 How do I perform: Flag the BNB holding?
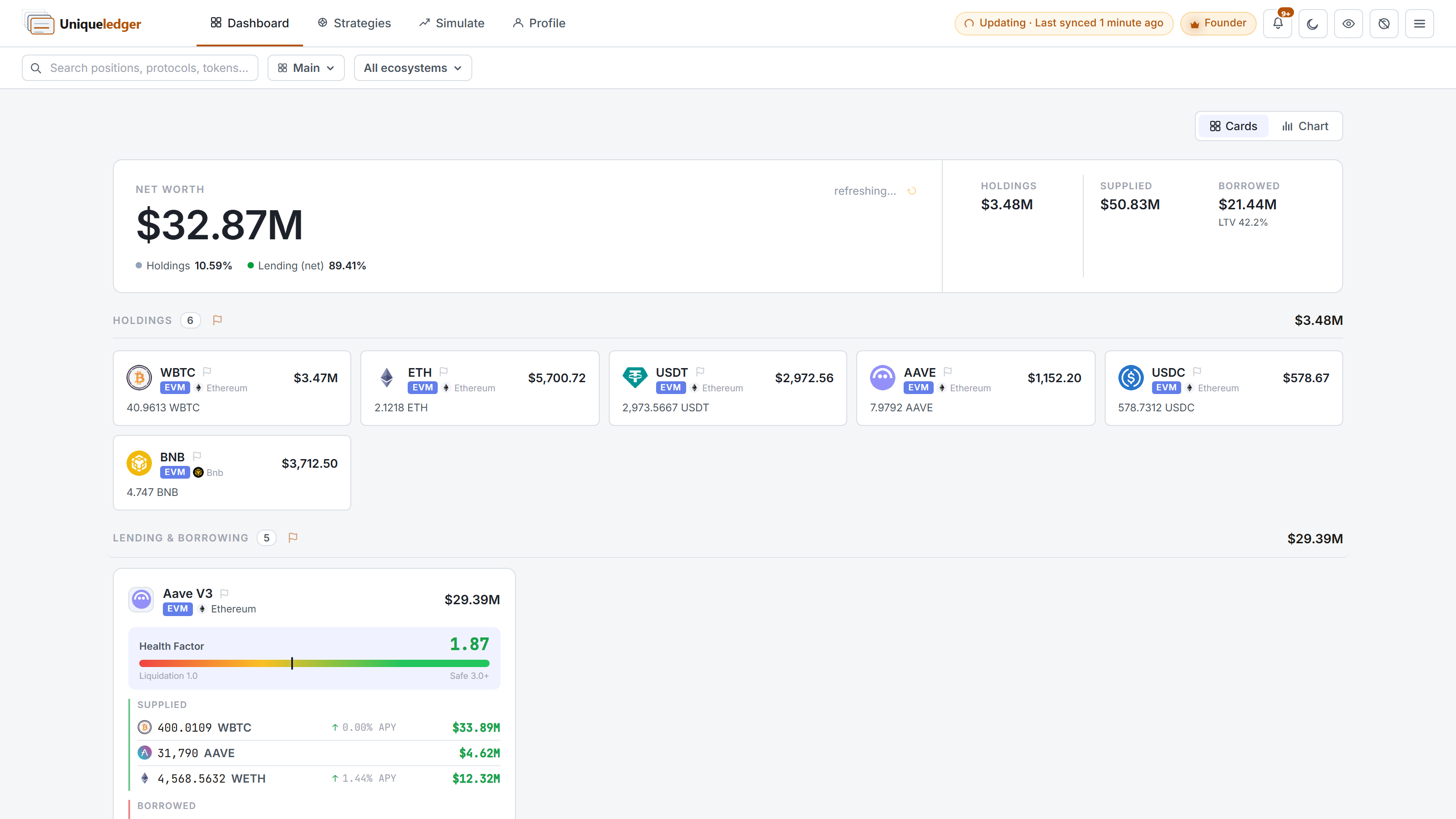[197, 456]
